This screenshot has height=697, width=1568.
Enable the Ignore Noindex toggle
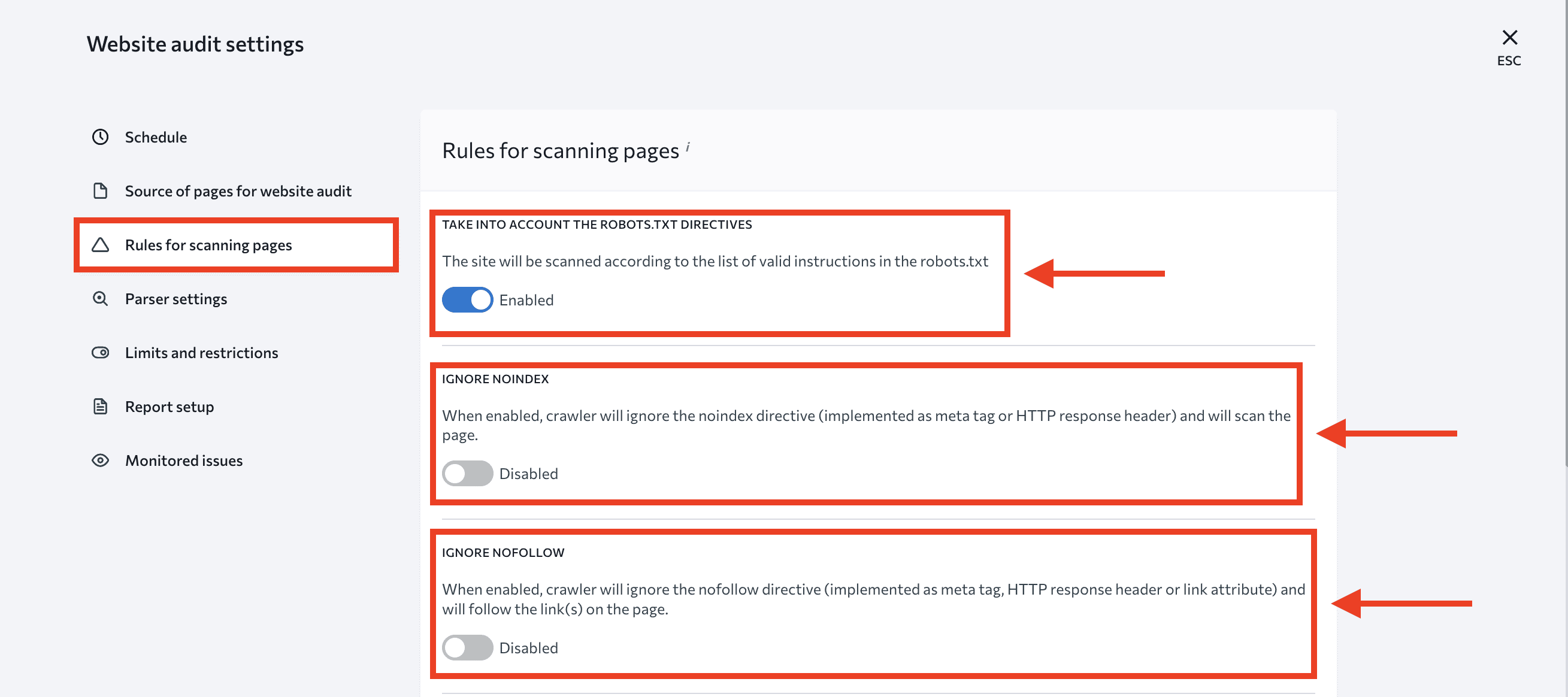466,472
